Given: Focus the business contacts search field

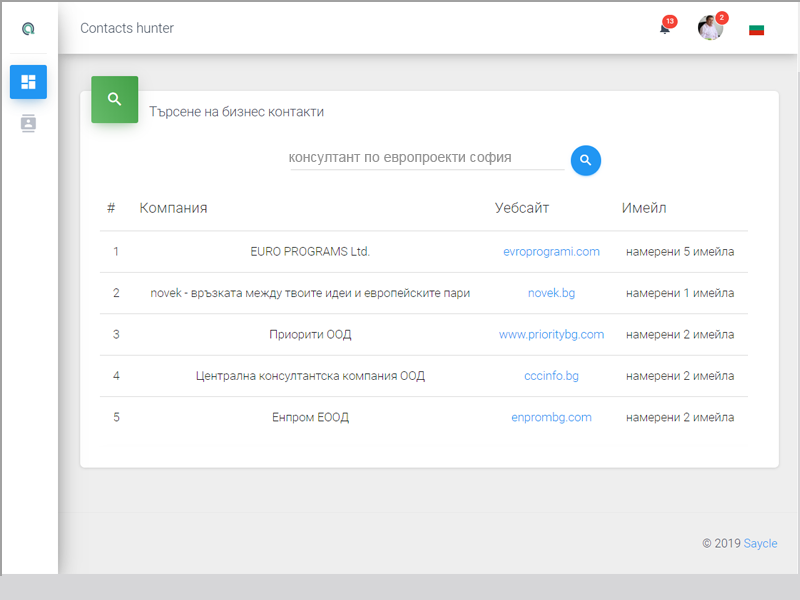Looking at the screenshot, I should click(426, 158).
